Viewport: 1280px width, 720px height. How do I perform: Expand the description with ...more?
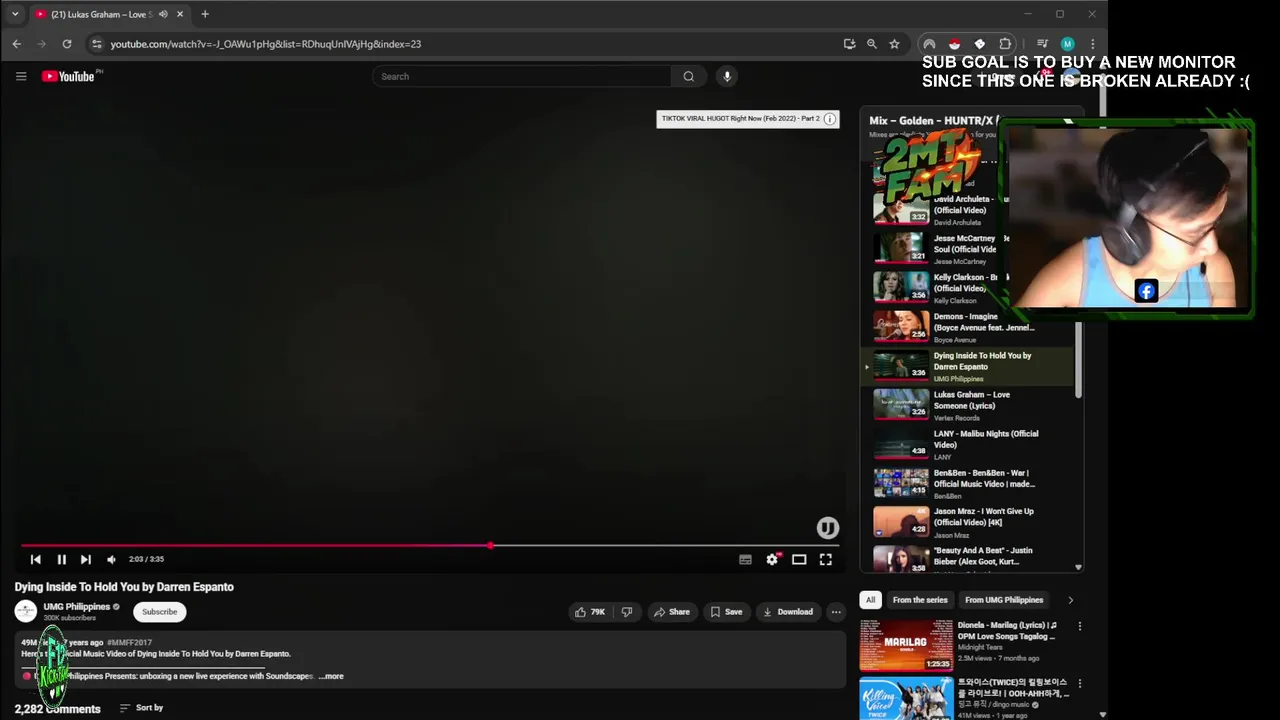point(331,676)
